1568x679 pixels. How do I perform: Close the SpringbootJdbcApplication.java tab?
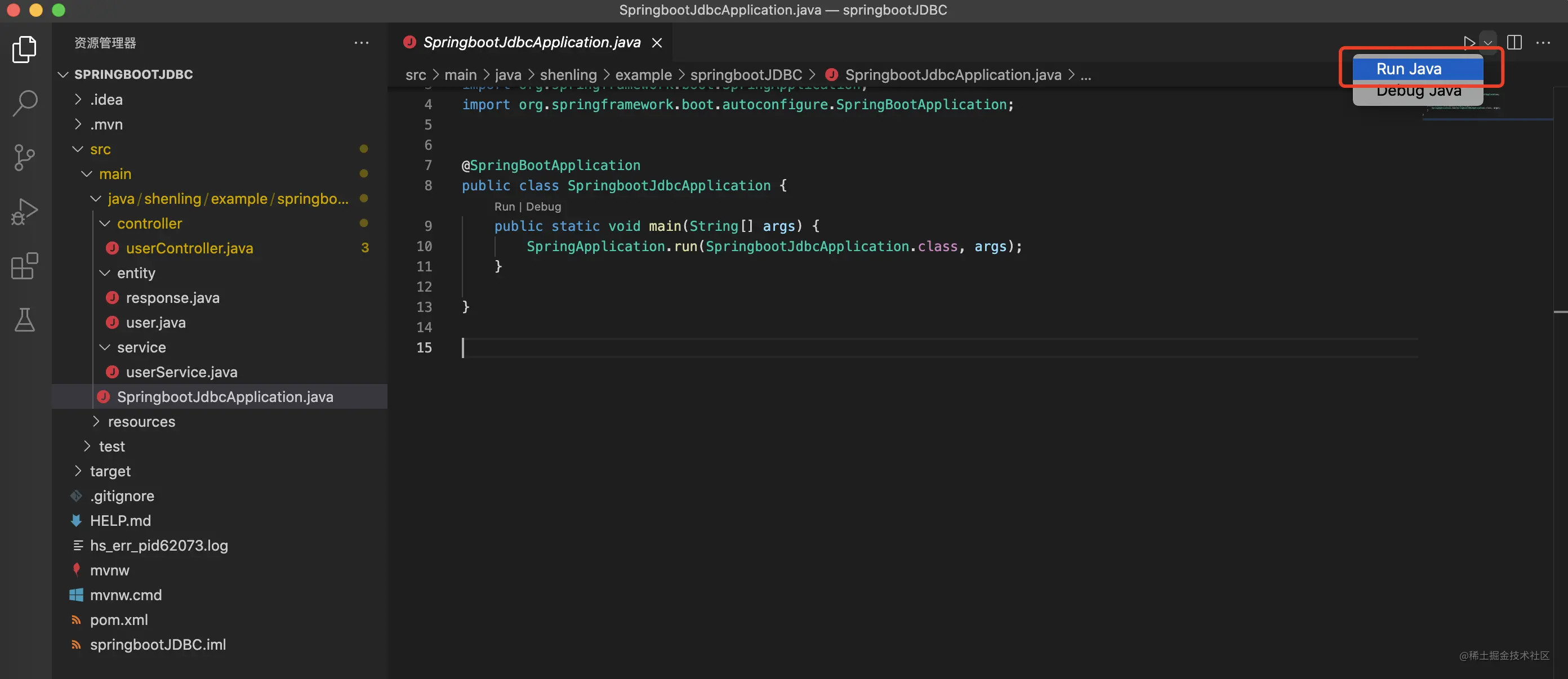657,43
